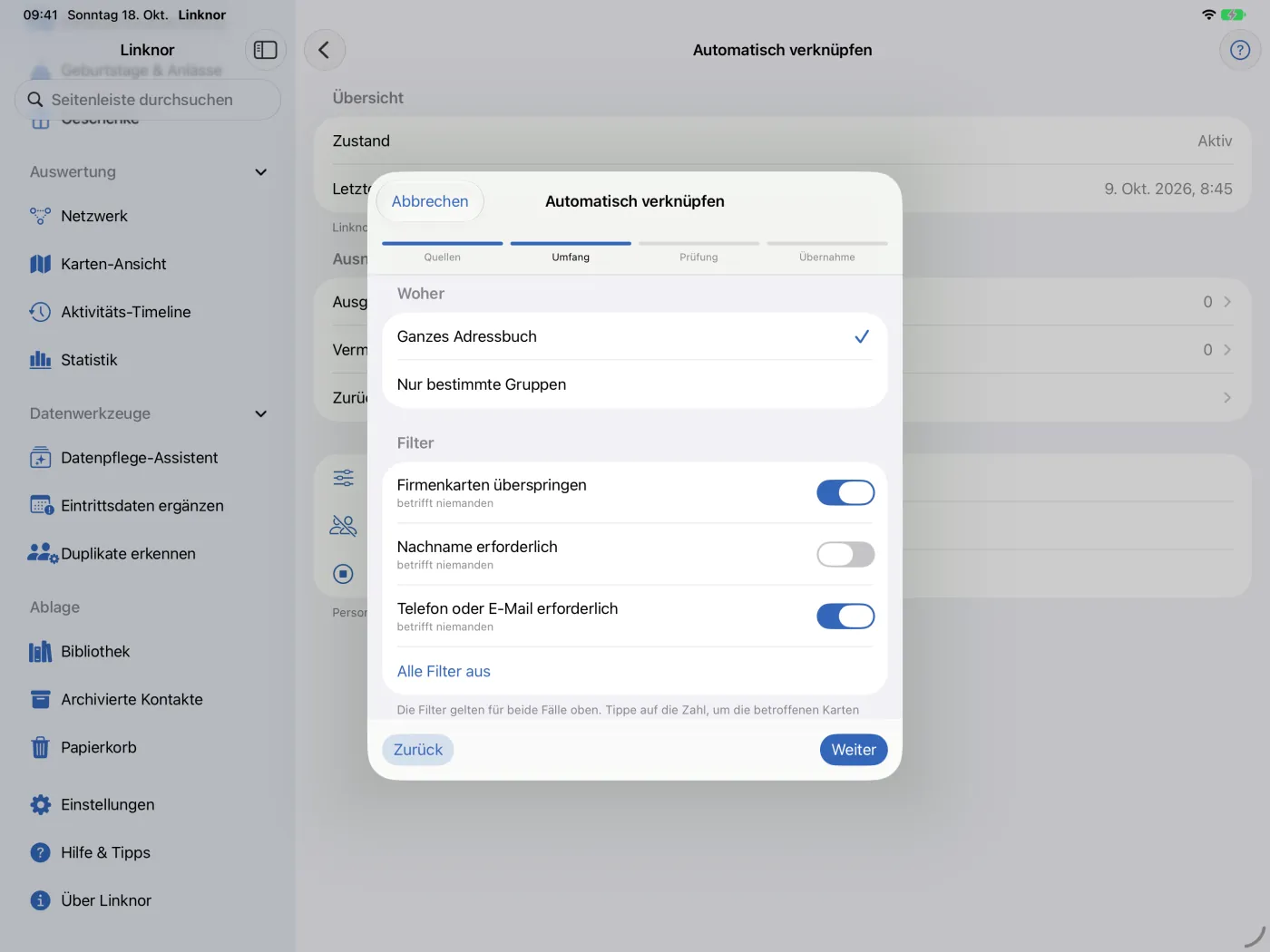Focus the Seitenleiste durchsuchen search field
Screen dimensions: 1270x952
(x=148, y=100)
